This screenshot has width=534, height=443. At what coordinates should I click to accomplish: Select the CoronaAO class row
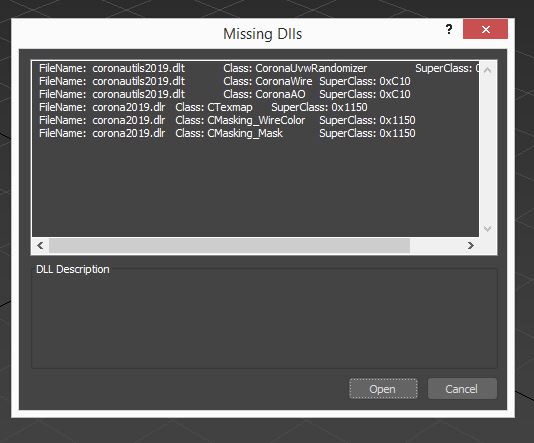click(x=256, y=94)
